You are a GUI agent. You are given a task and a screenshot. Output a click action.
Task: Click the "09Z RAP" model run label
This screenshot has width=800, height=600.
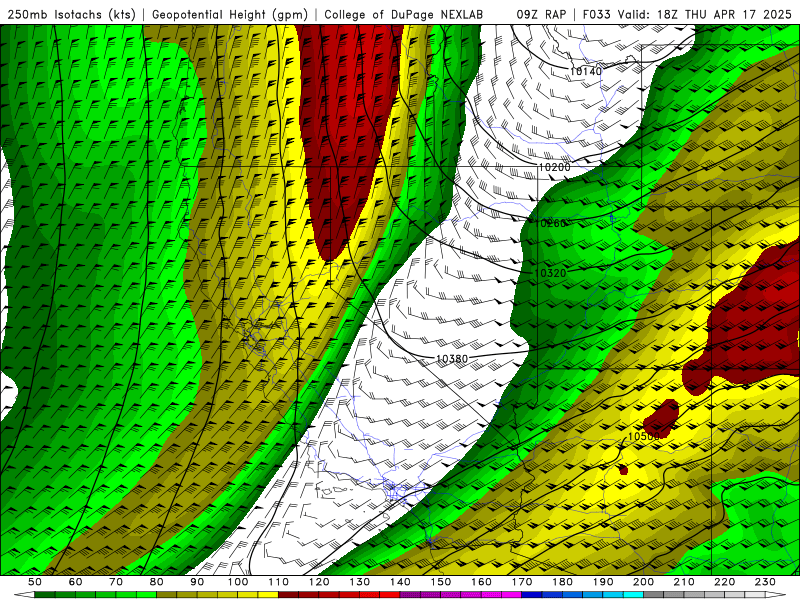tap(541, 14)
